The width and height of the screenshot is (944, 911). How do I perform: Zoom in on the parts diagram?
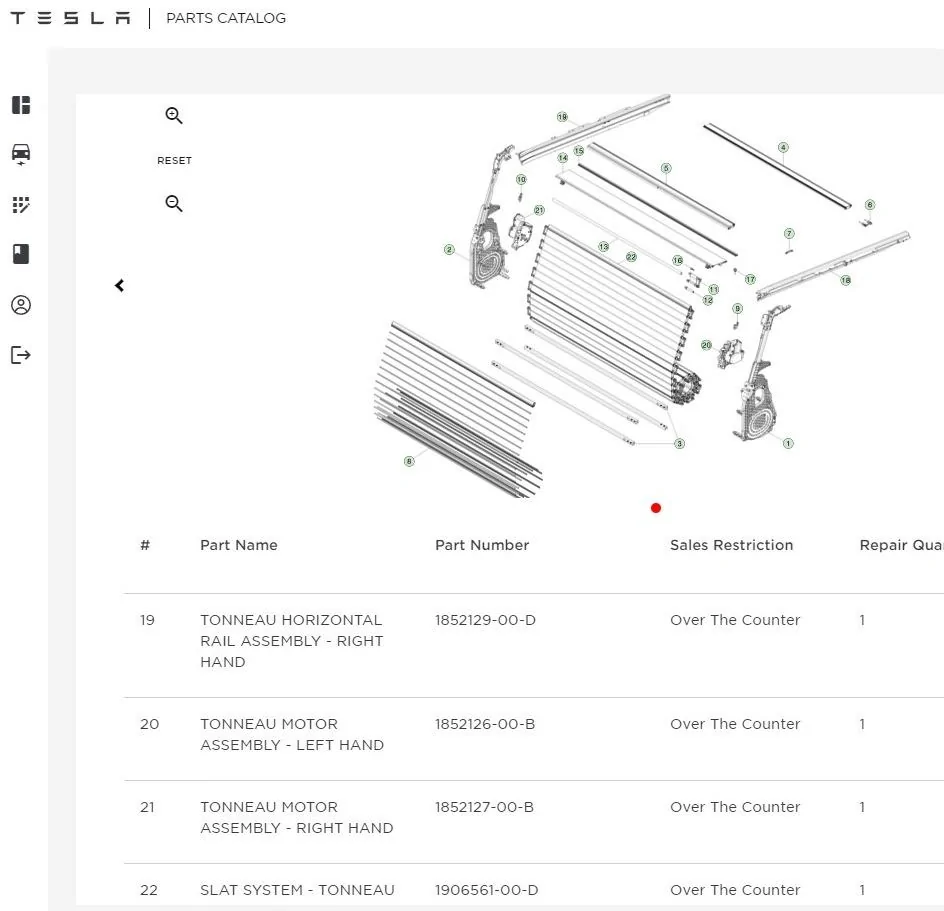[x=174, y=116]
